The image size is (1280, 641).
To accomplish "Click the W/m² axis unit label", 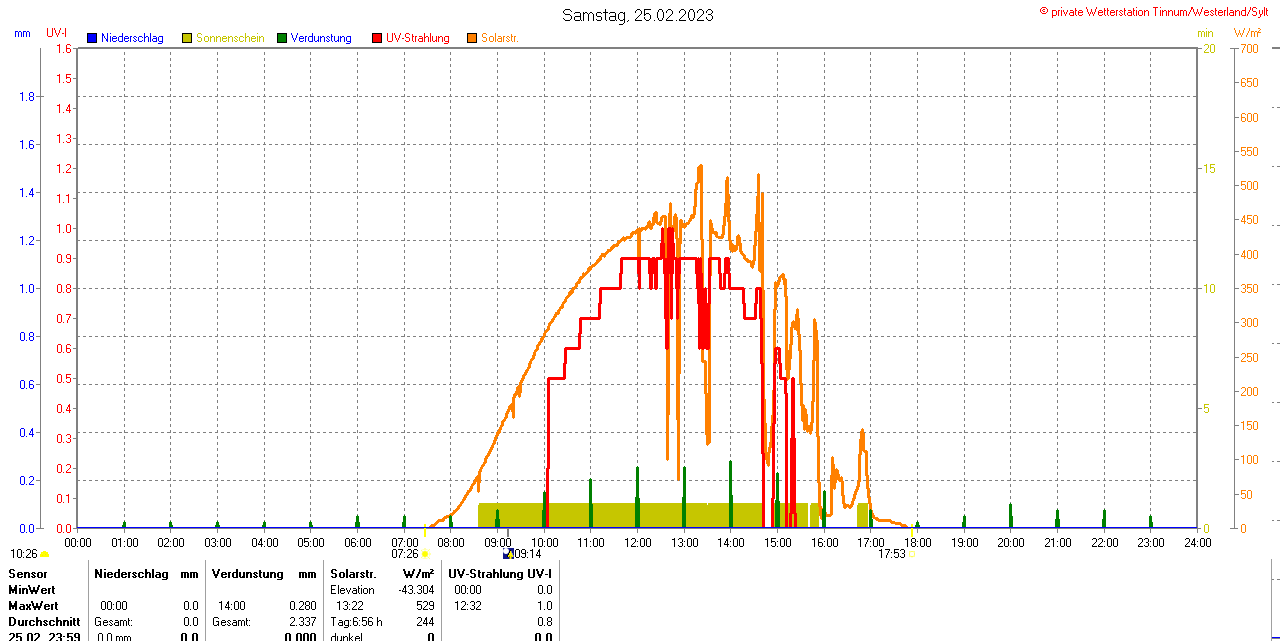I will (1247, 33).
